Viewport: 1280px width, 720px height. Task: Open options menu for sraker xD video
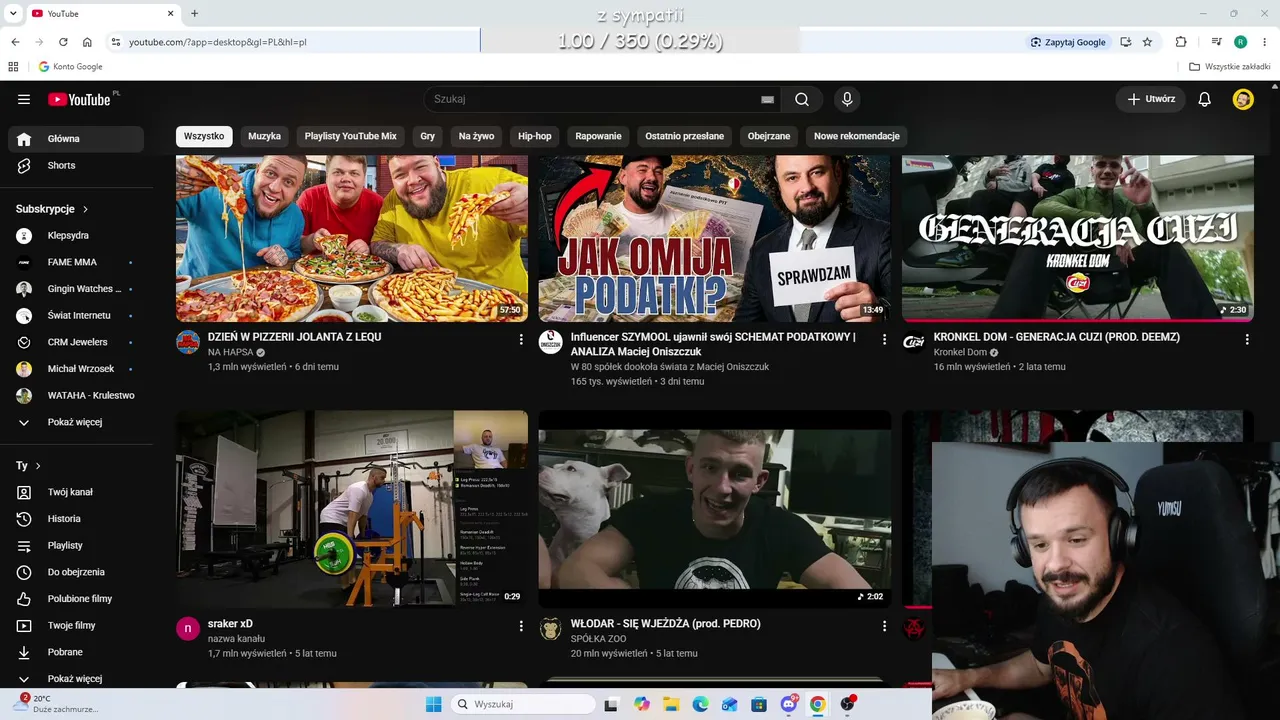521,626
